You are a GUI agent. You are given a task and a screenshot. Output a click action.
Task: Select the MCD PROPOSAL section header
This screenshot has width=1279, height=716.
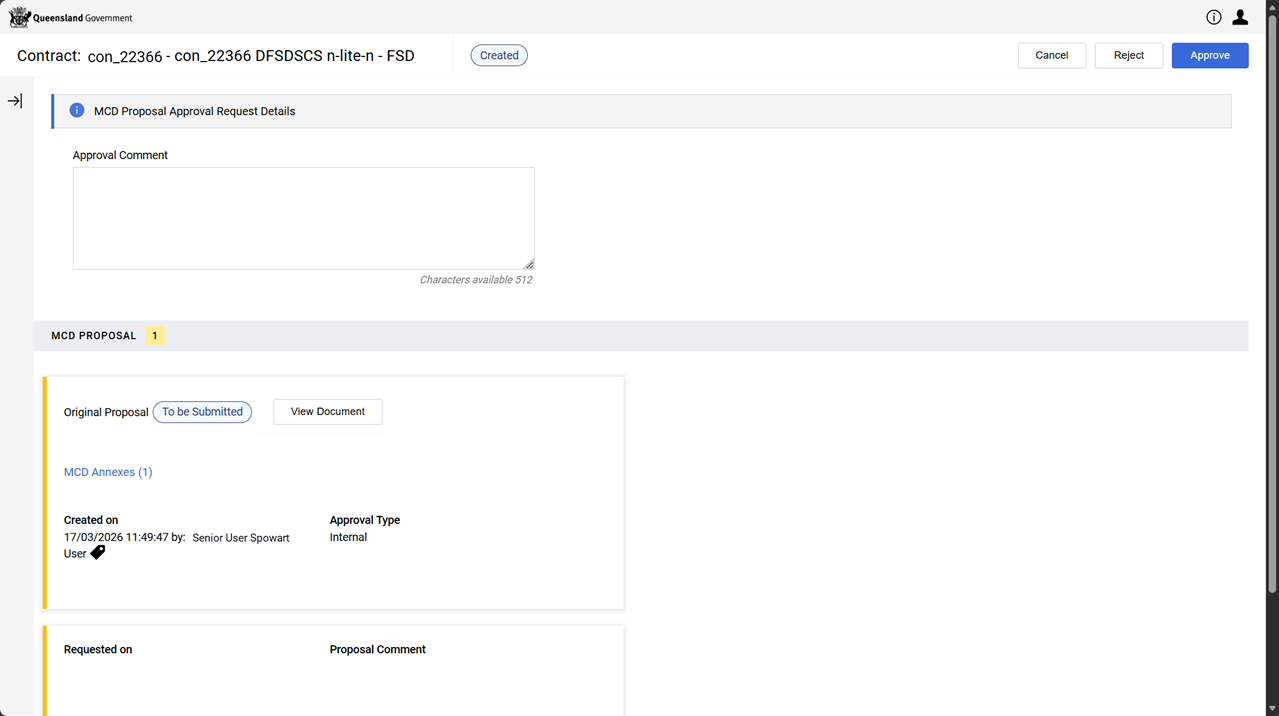pos(94,336)
